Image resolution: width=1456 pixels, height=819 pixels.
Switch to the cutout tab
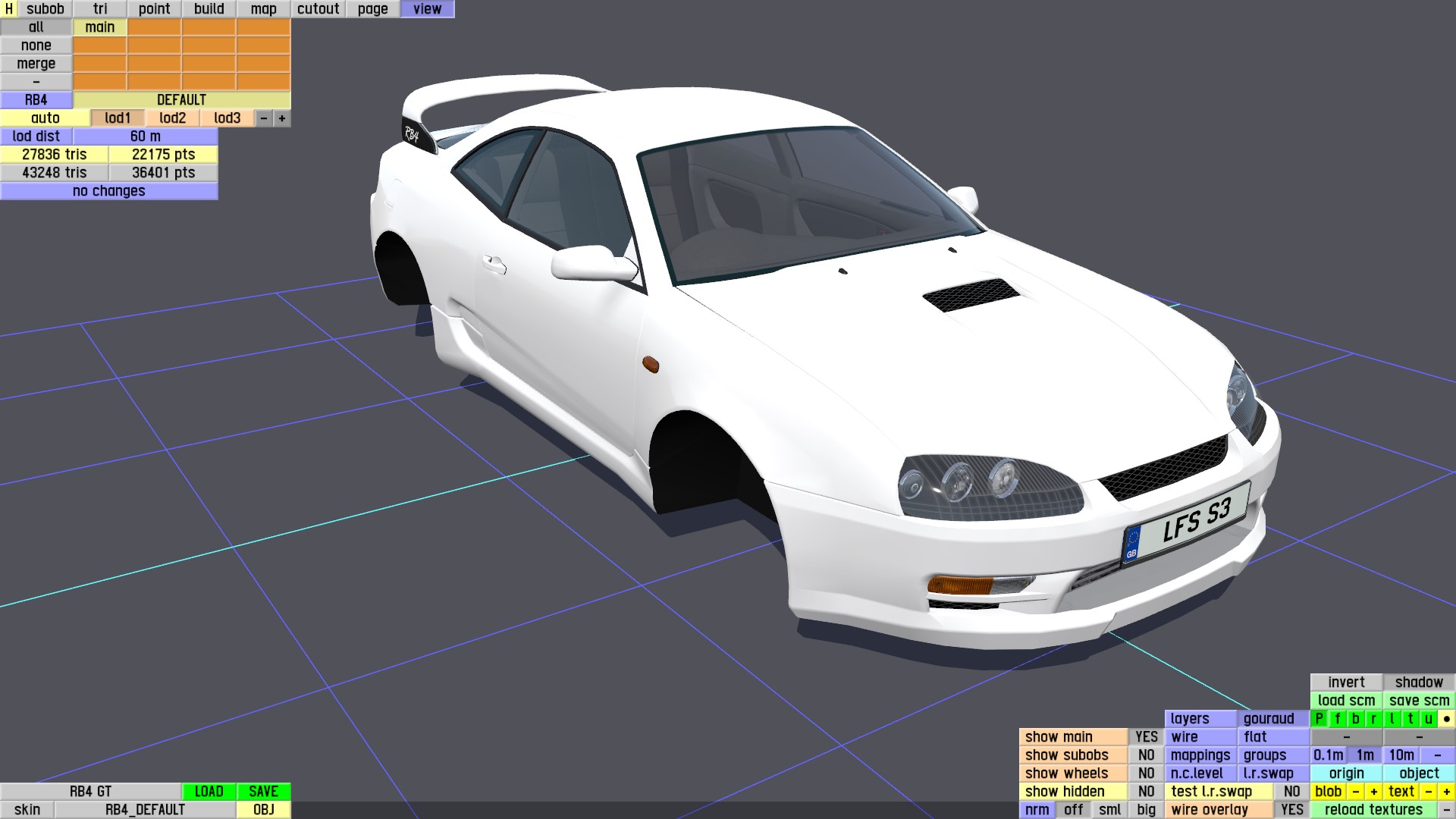[x=318, y=8]
